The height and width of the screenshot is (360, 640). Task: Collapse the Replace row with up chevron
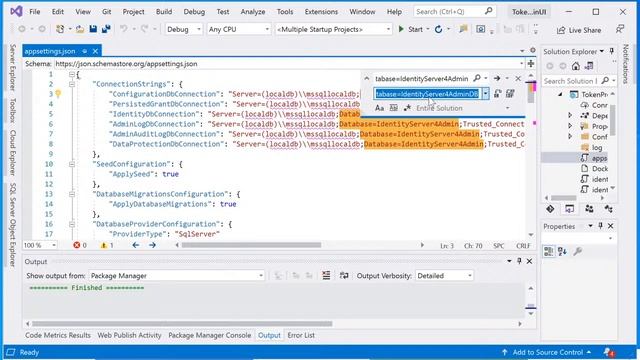coord(367,78)
